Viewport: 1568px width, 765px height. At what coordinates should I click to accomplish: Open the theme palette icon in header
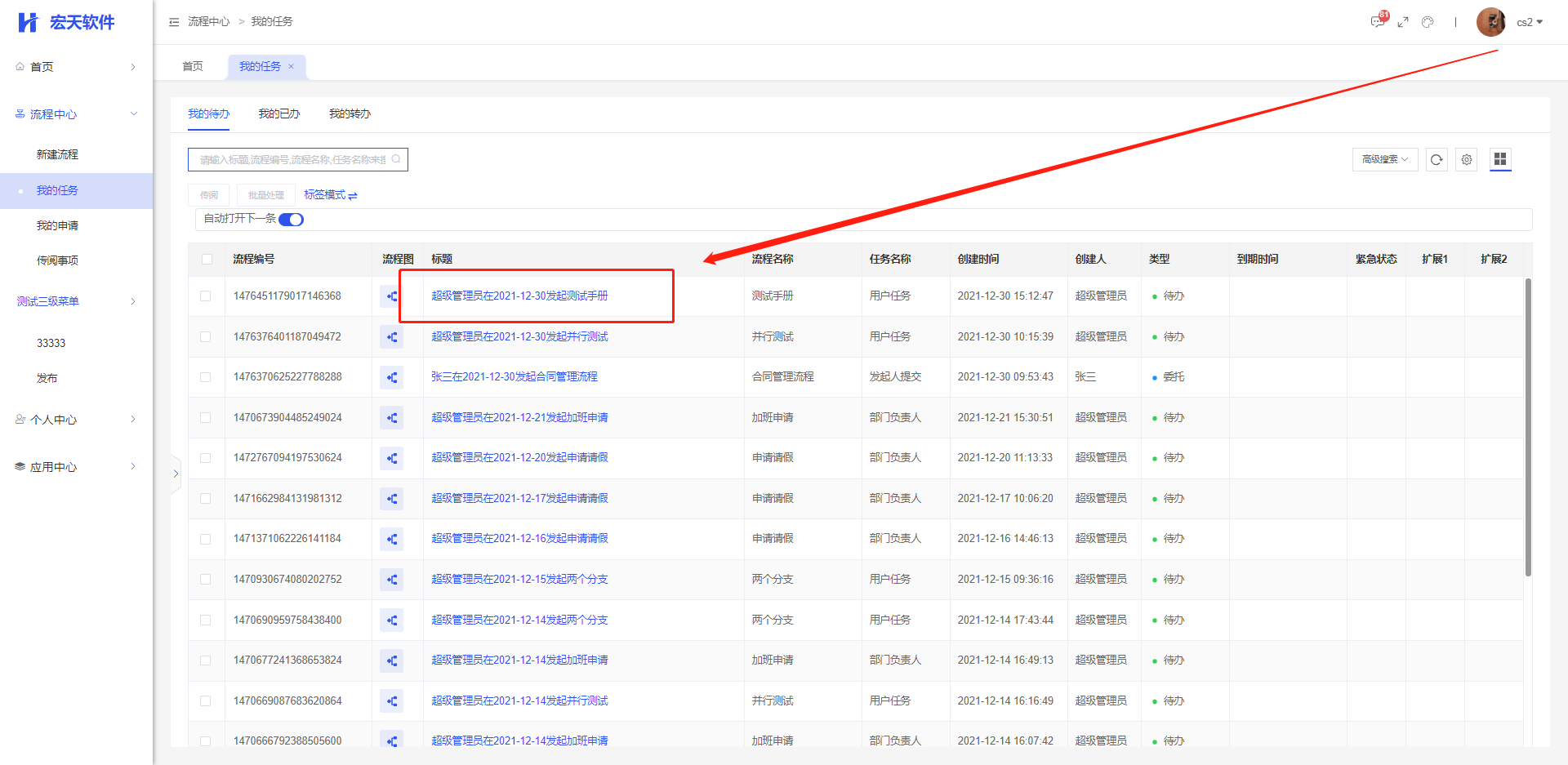pos(1428,22)
